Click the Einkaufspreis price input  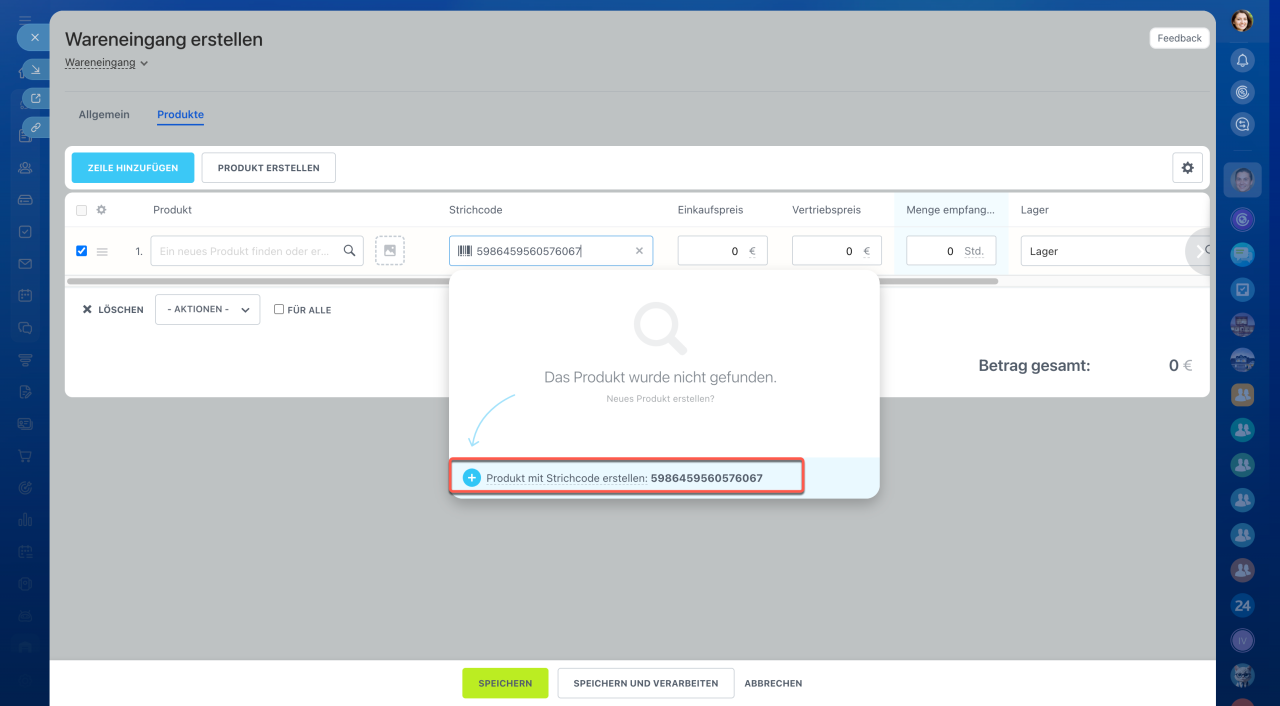722,251
